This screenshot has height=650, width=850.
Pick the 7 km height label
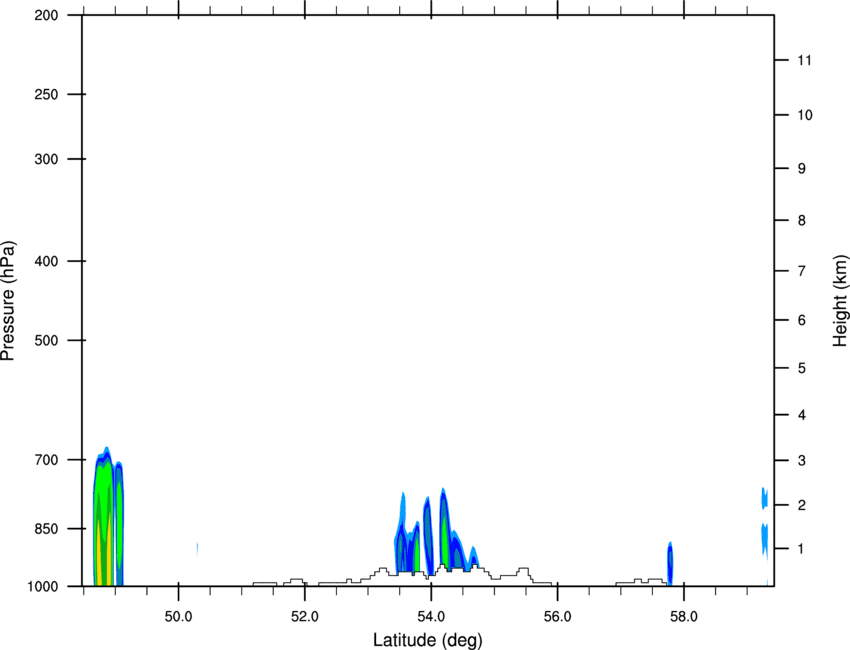click(x=802, y=271)
